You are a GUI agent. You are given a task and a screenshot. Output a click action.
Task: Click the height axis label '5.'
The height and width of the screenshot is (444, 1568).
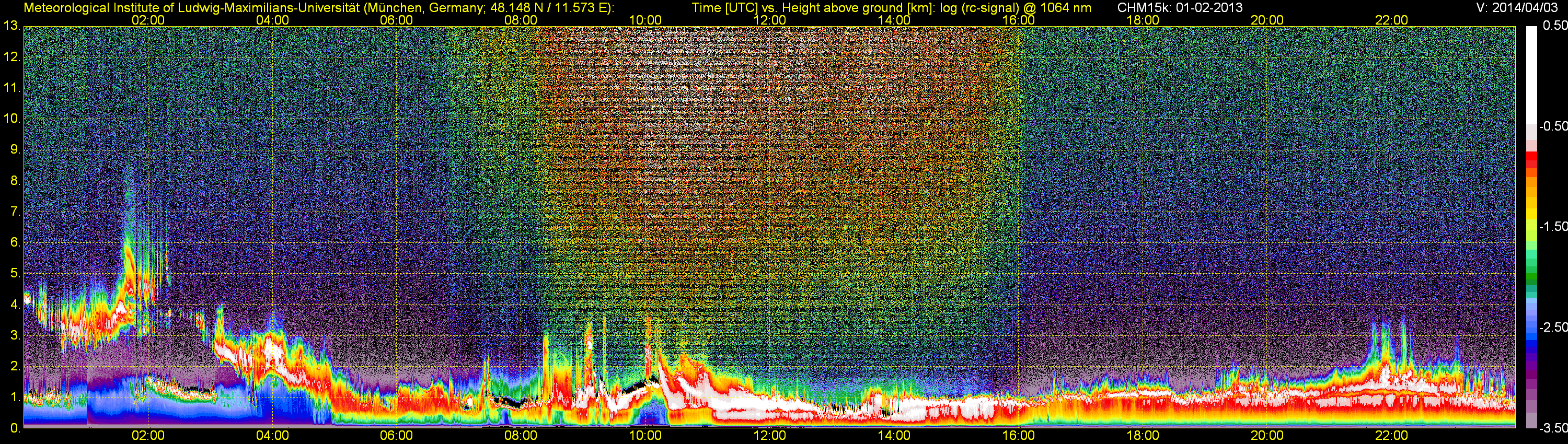pos(15,273)
